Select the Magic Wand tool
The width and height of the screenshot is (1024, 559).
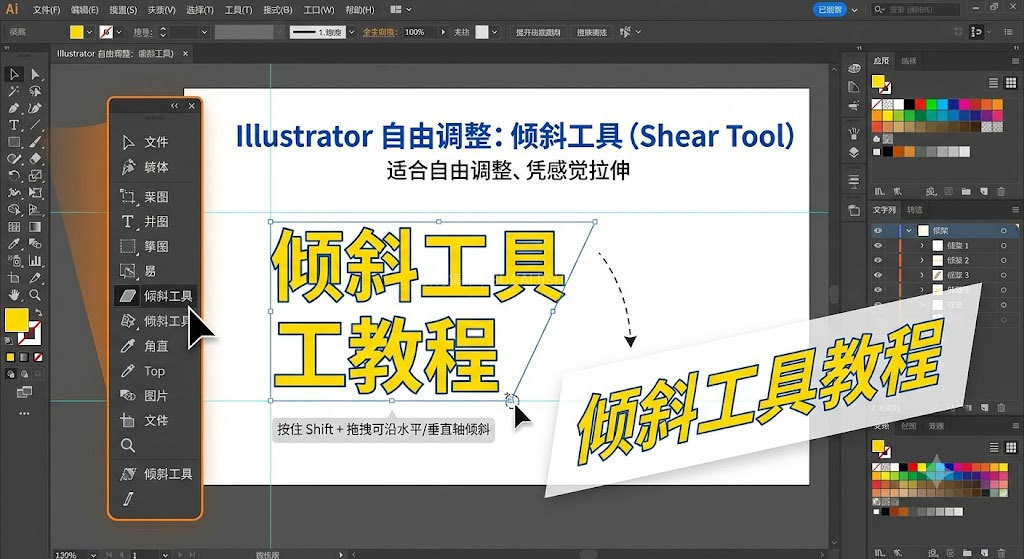tap(14, 91)
